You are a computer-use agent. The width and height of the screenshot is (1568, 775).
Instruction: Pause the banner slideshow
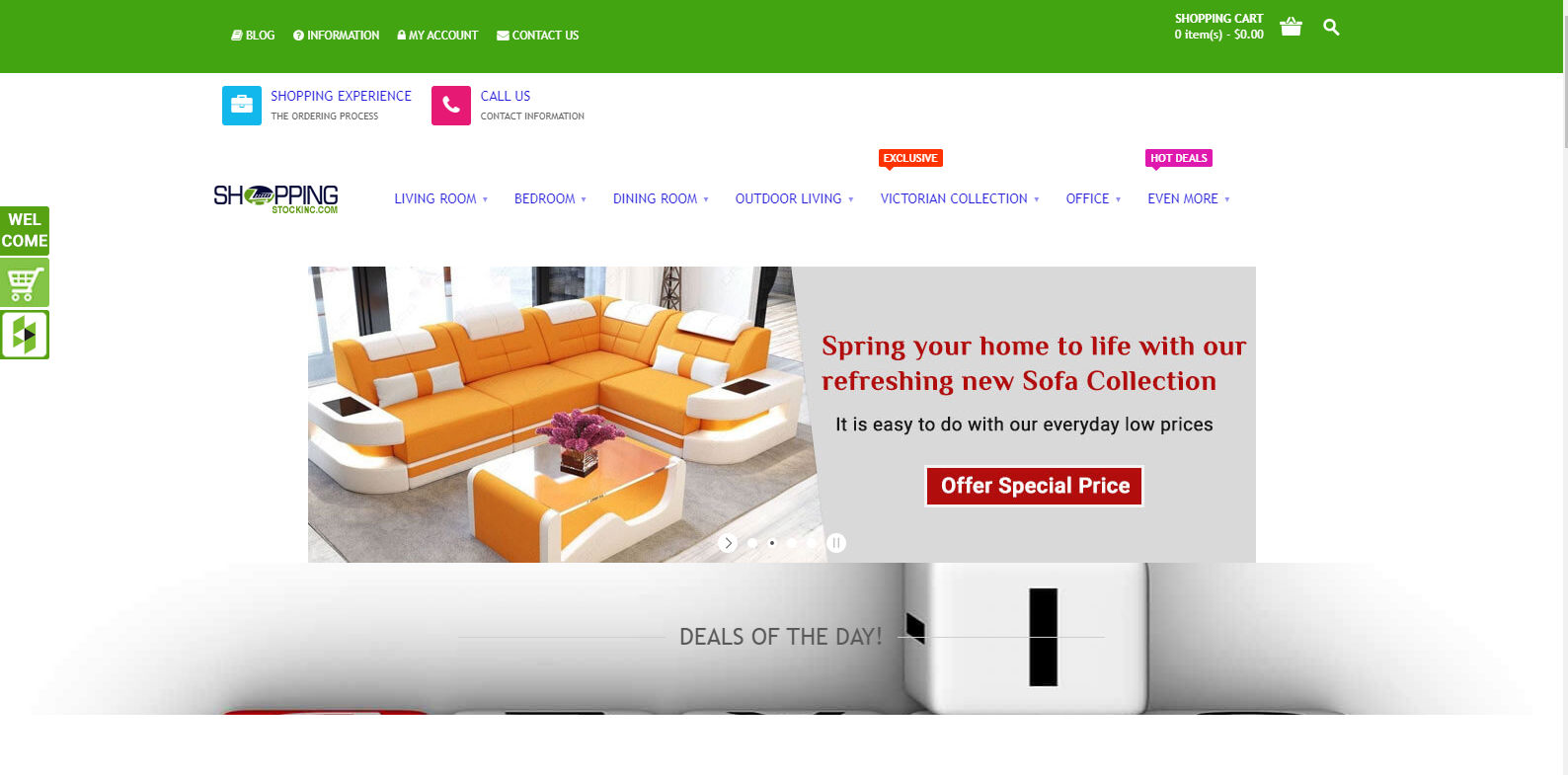836,543
